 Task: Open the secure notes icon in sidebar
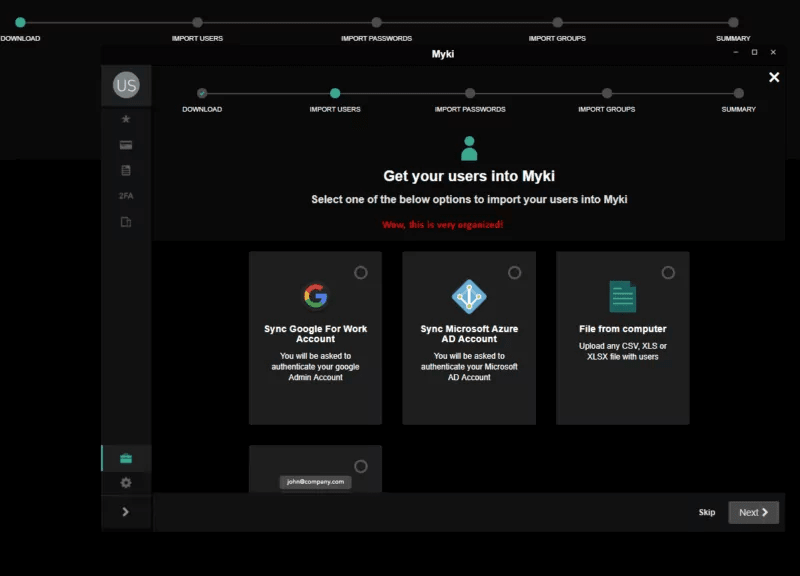(126, 170)
